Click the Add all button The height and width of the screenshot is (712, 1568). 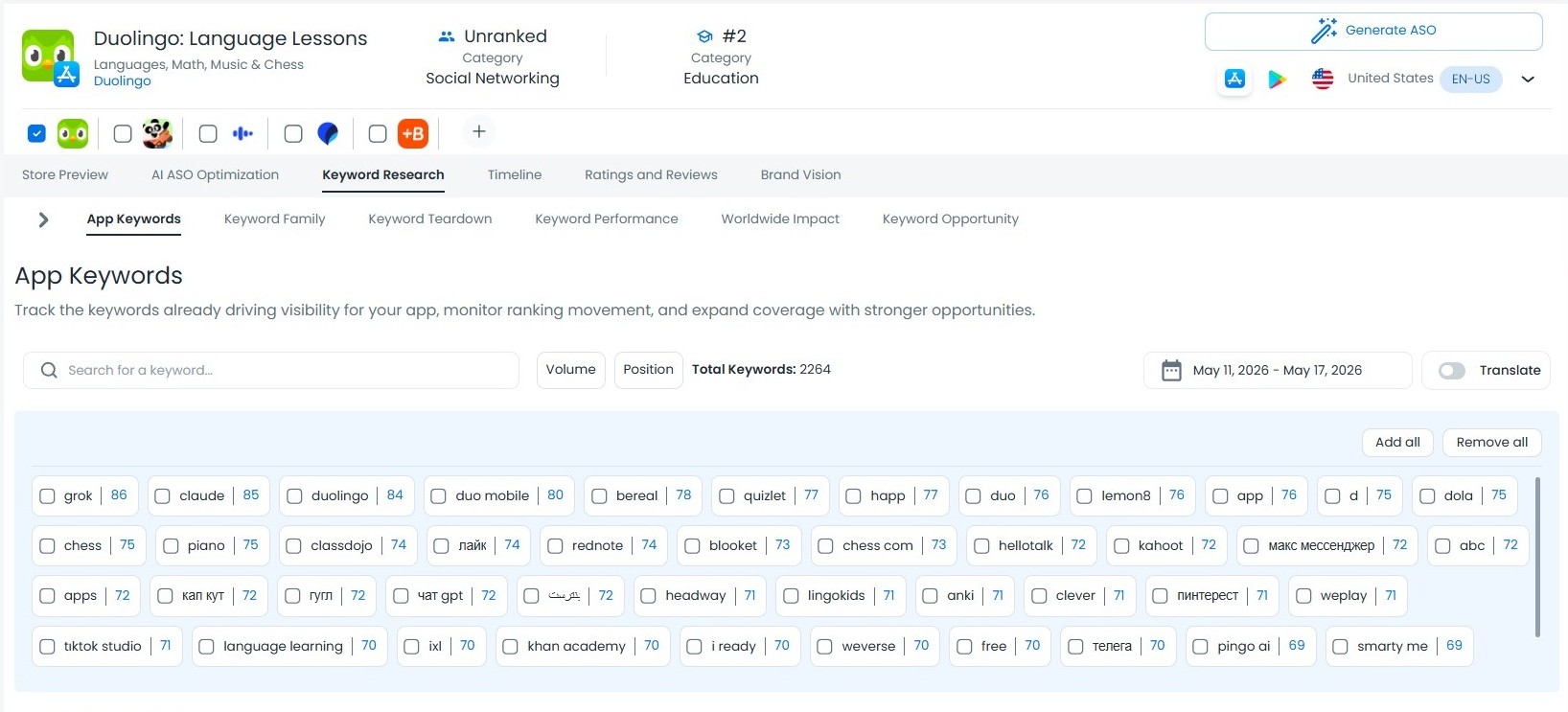coord(1398,442)
